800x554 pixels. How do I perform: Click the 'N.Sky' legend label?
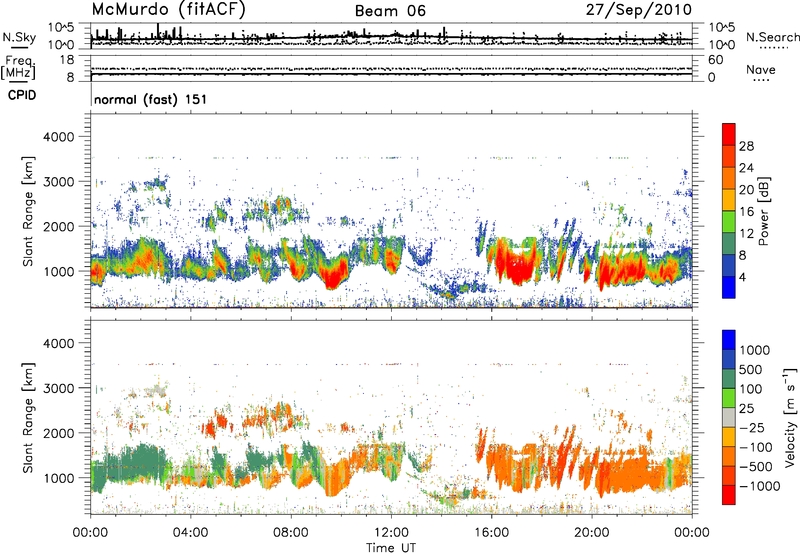click(x=19, y=37)
